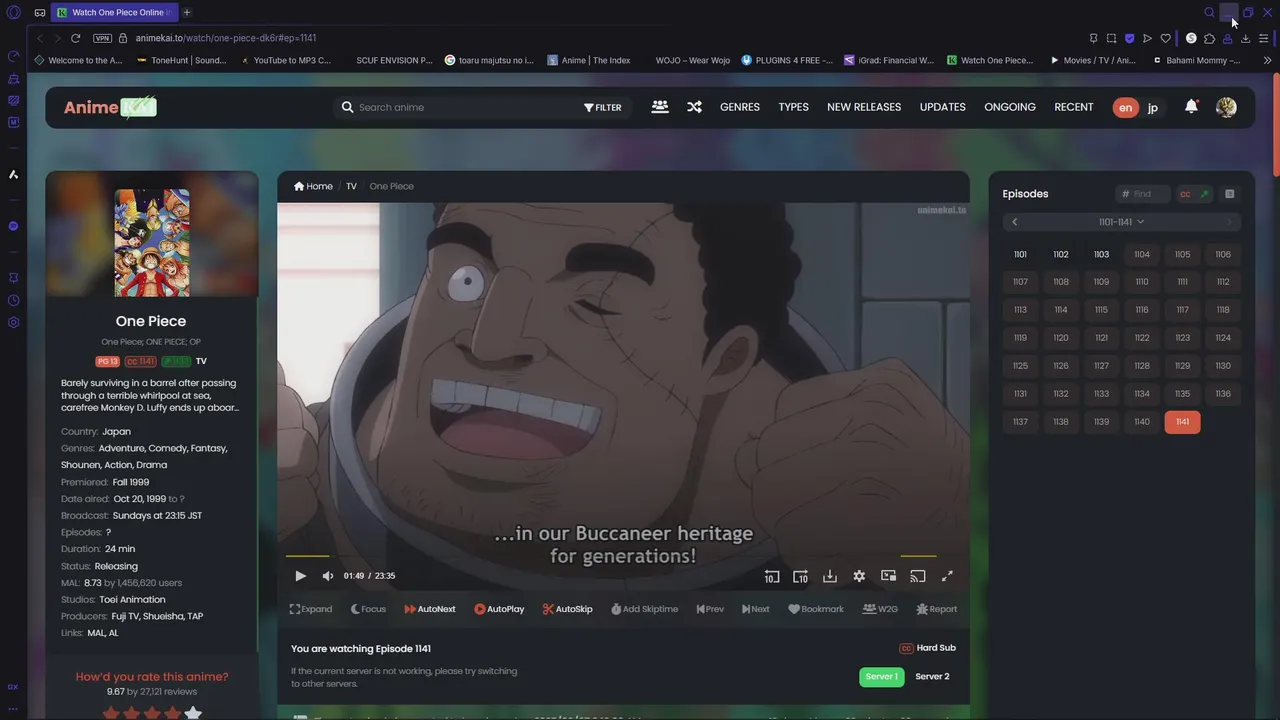The height and width of the screenshot is (720, 1280).
Task: Select episode 1140
Action: (1142, 422)
